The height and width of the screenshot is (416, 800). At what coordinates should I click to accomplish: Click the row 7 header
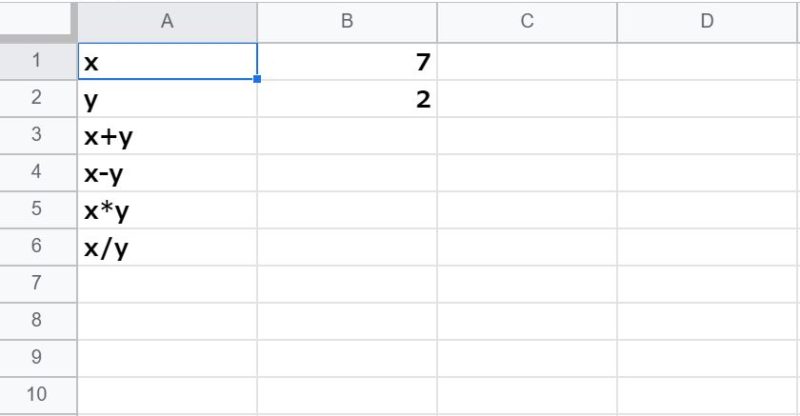[x=37, y=285]
